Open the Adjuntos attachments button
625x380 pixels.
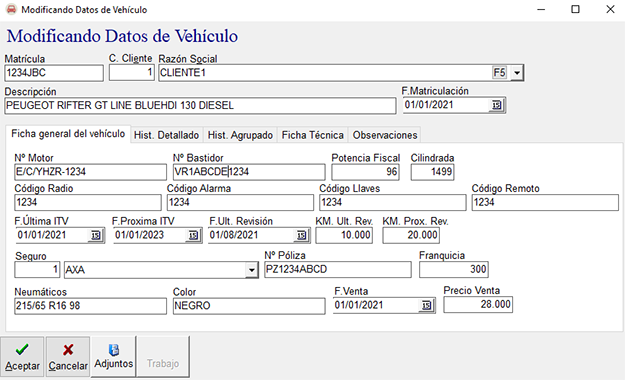point(114,356)
